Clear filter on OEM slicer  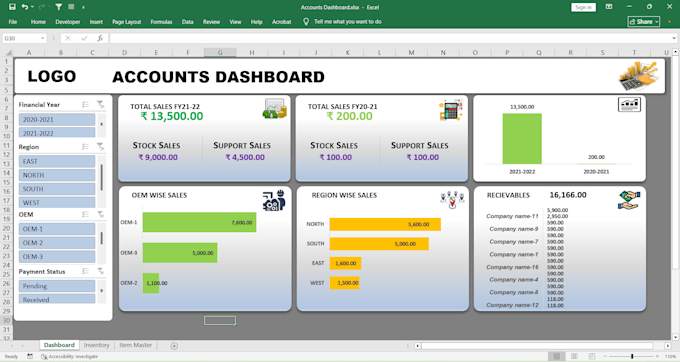tap(100, 214)
